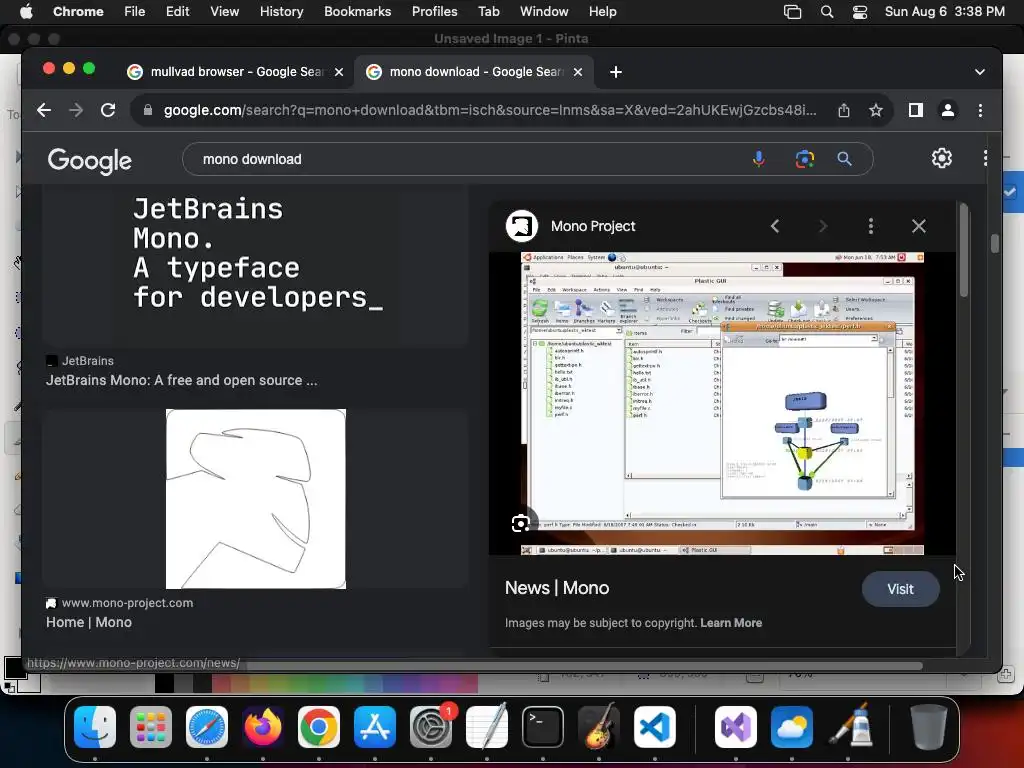Reload the current Google page
The height and width of the screenshot is (768, 1024).
point(108,110)
